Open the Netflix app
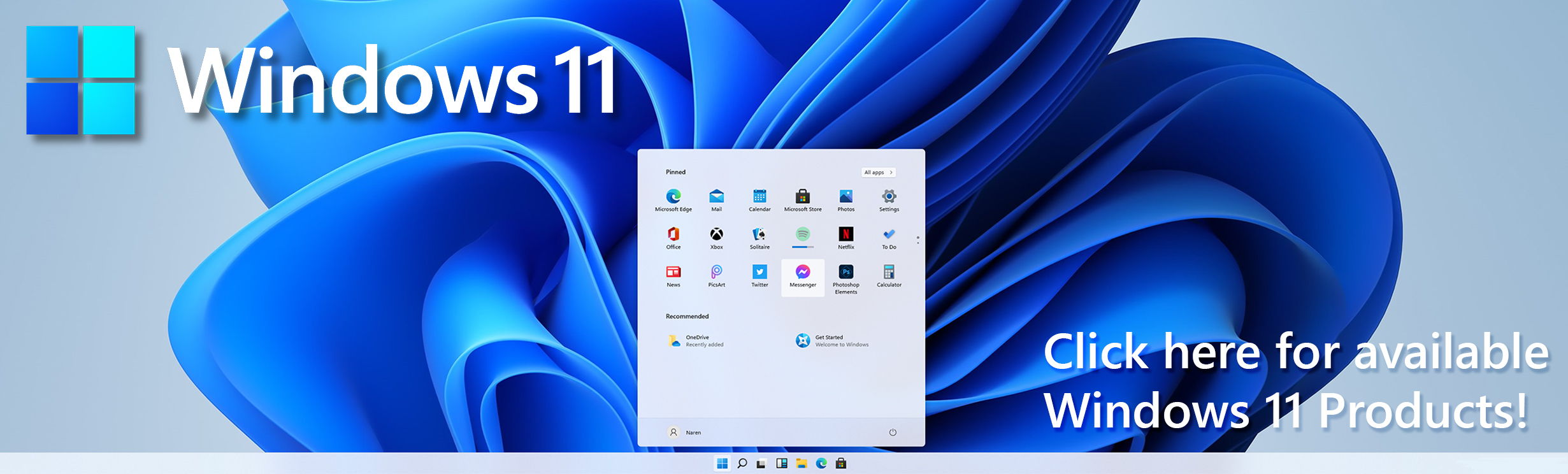Viewport: 1568px width, 474px height. click(846, 238)
